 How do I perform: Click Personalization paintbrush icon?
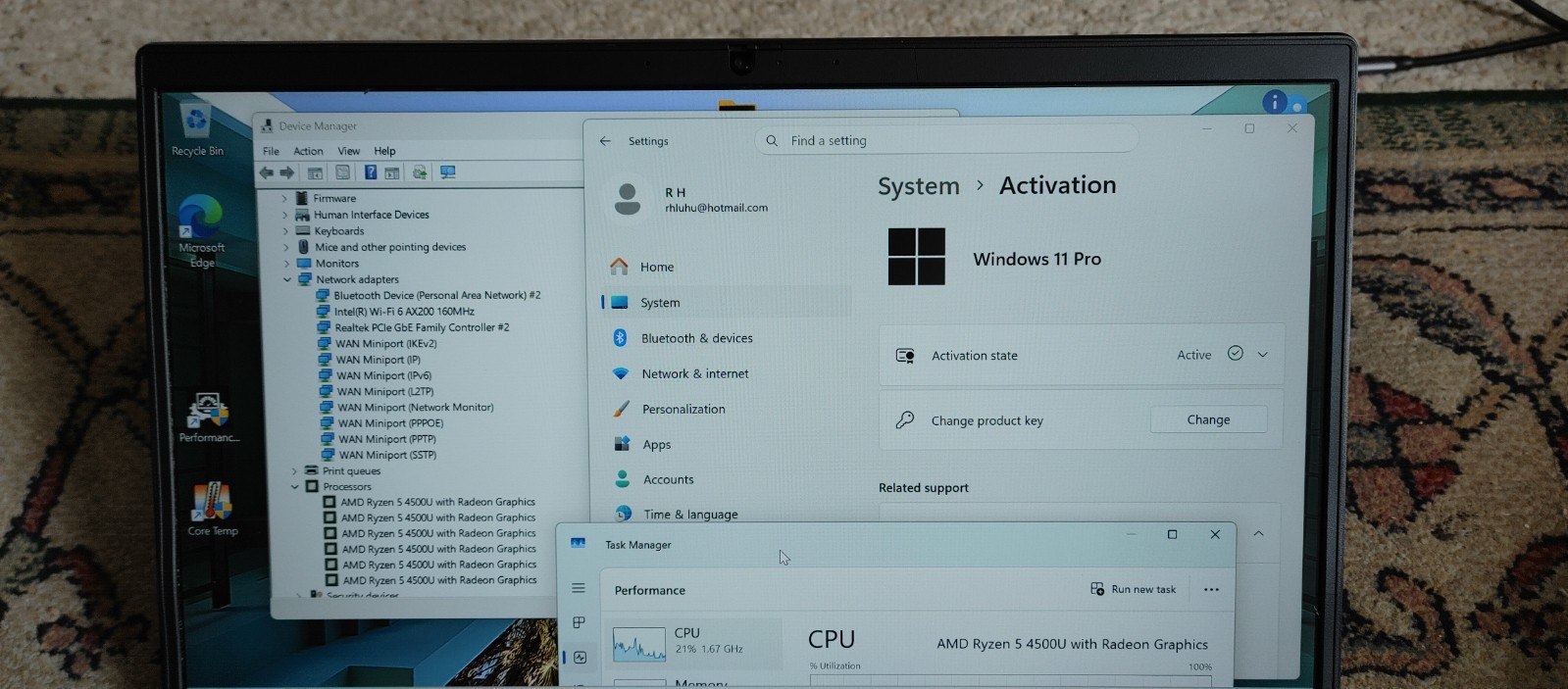(x=621, y=409)
